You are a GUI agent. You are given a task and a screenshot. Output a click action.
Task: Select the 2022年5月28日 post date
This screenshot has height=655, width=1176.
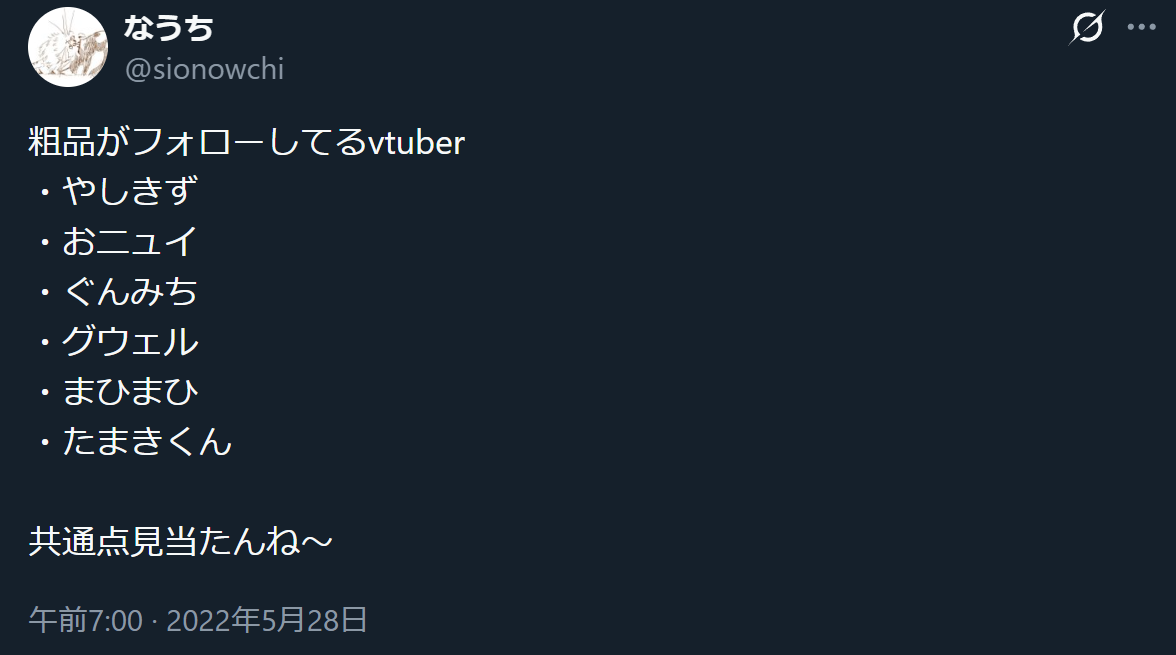pyautogui.click(x=267, y=620)
